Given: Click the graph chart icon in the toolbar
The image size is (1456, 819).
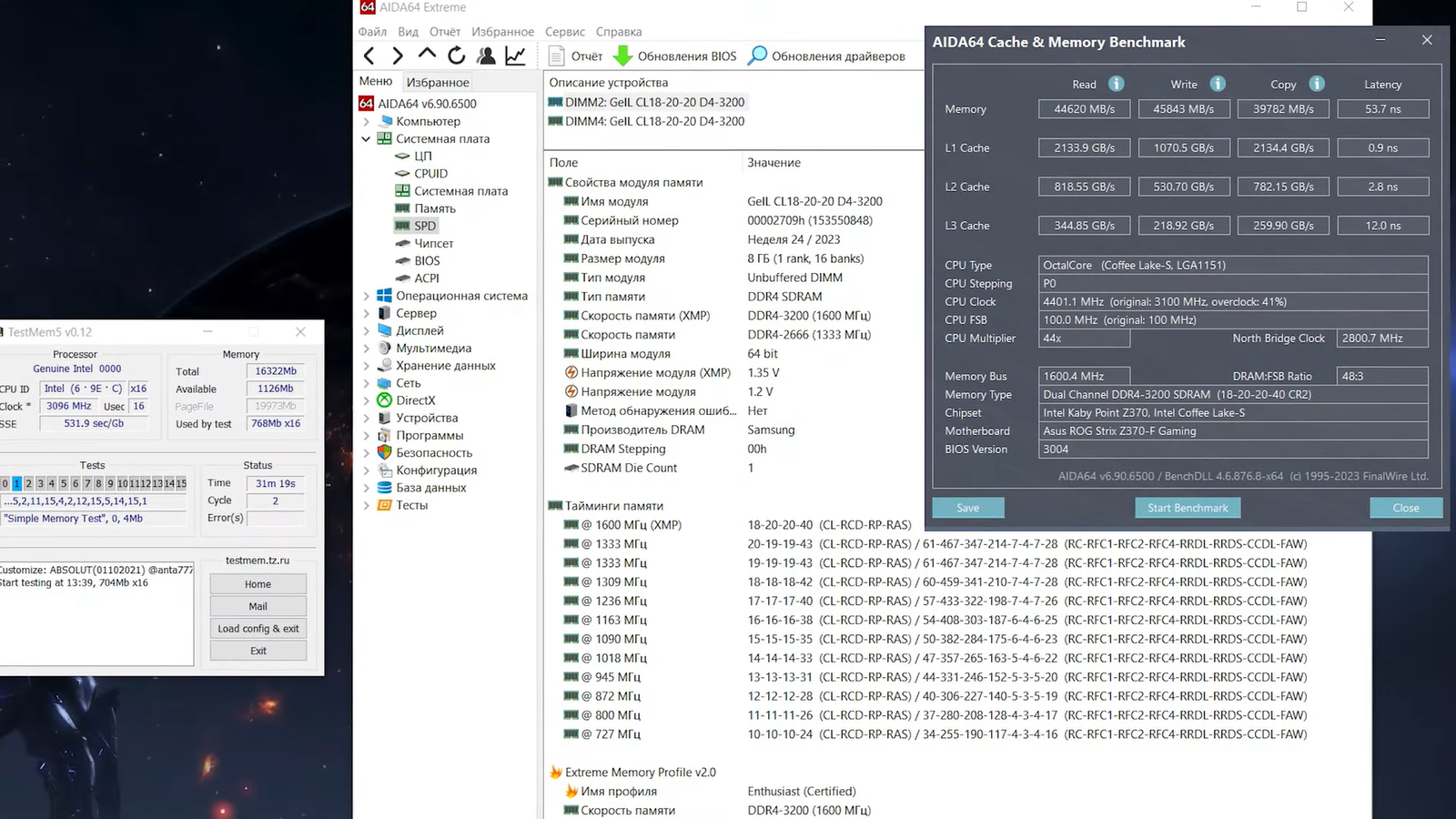Looking at the screenshot, I should (515, 56).
